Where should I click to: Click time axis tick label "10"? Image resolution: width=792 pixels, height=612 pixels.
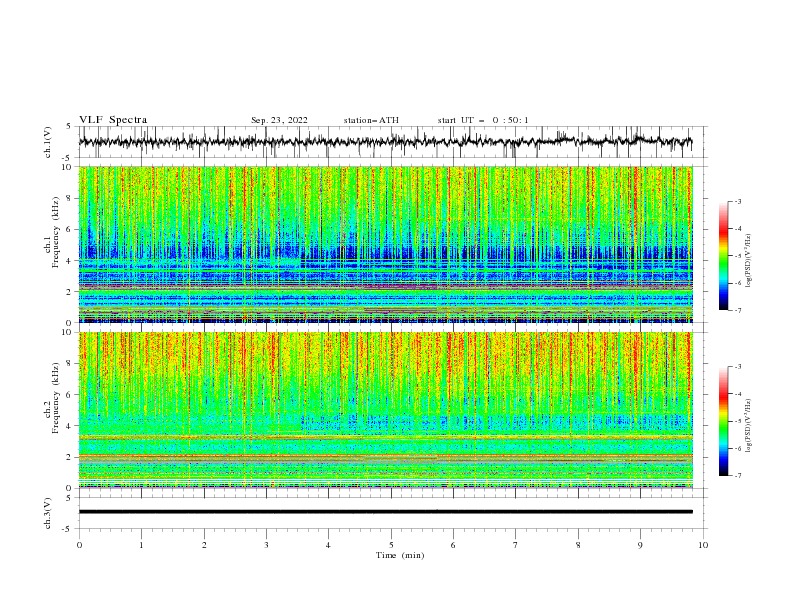pyautogui.click(x=703, y=545)
